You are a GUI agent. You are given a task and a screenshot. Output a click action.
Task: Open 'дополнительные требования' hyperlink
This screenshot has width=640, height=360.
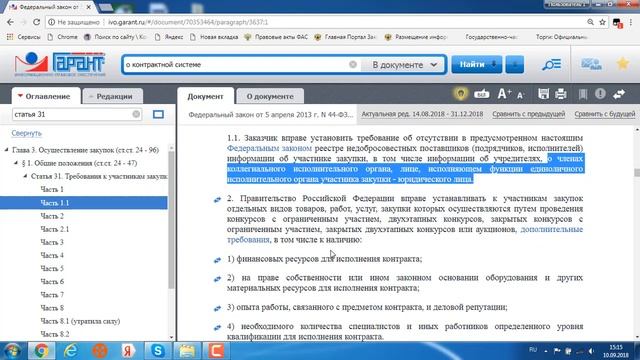pos(551,229)
